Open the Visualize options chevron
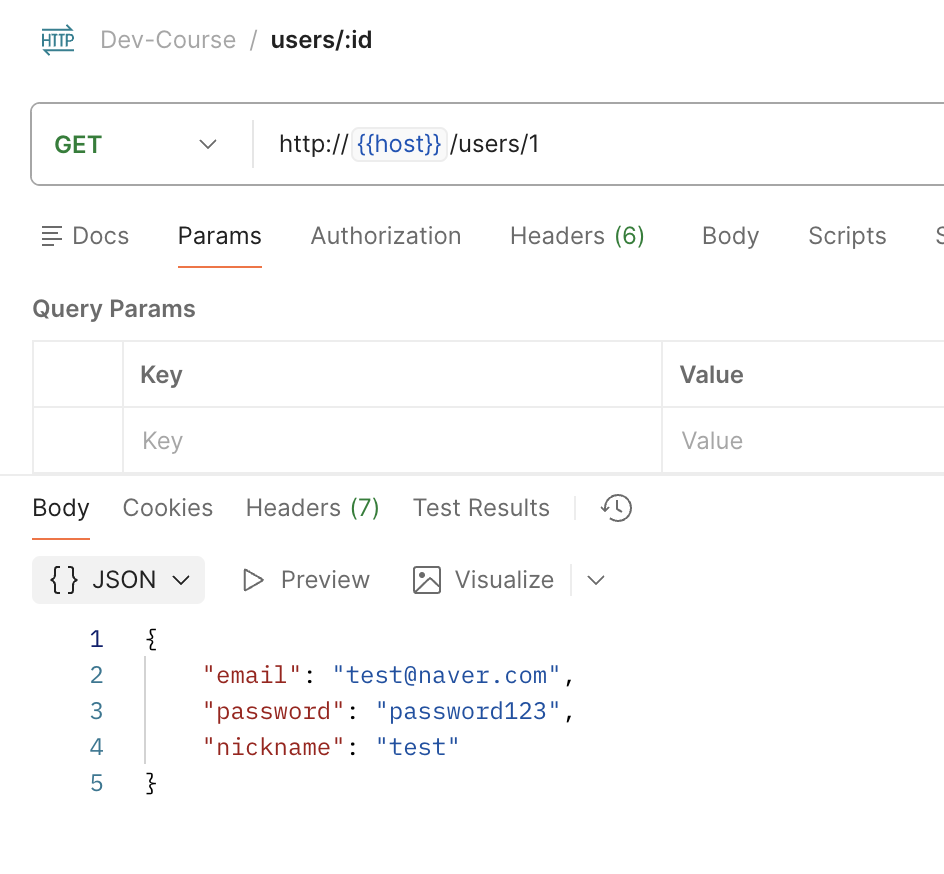This screenshot has height=874, width=944. [596, 580]
